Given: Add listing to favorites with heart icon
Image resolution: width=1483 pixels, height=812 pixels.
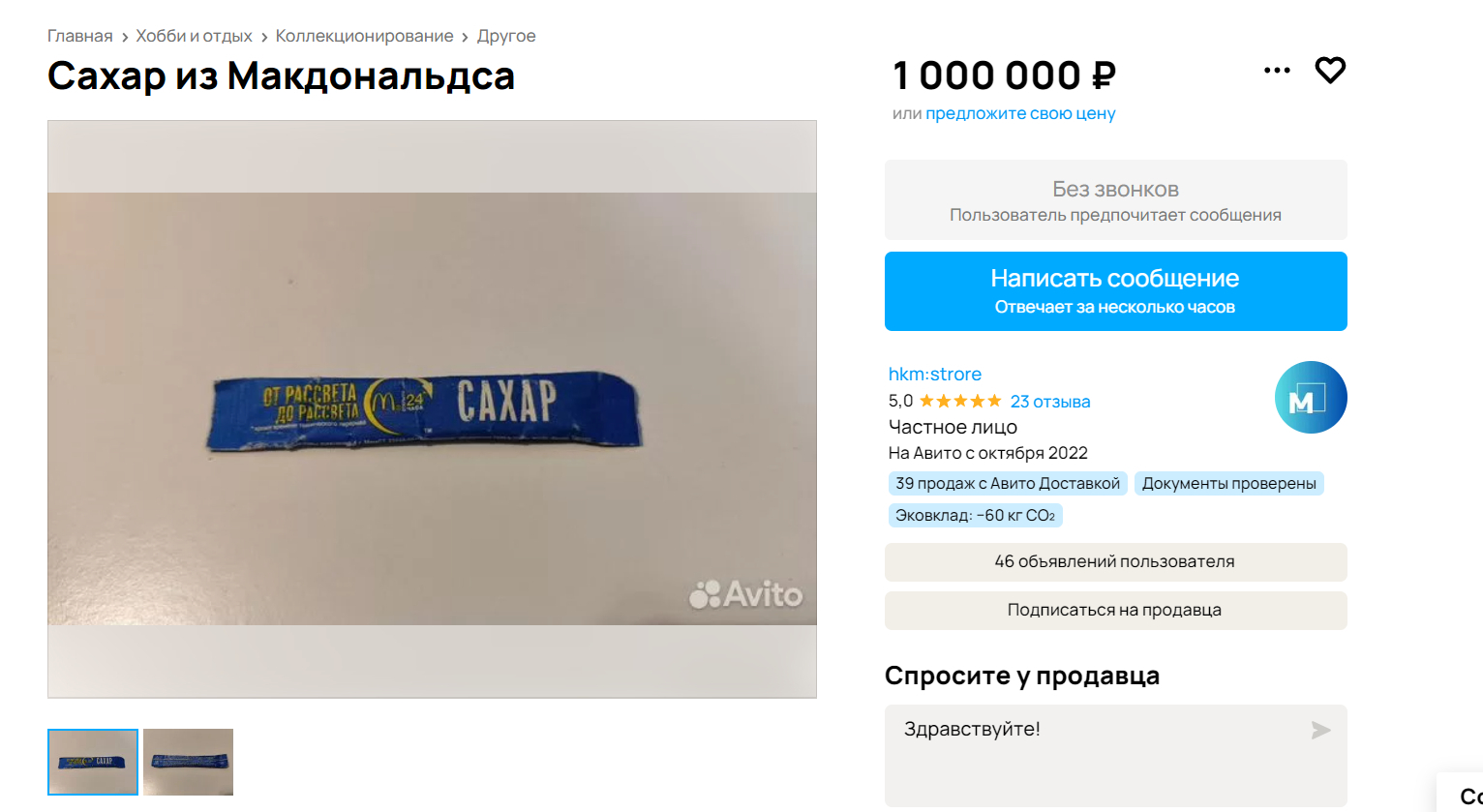Looking at the screenshot, I should pos(1330,70).
